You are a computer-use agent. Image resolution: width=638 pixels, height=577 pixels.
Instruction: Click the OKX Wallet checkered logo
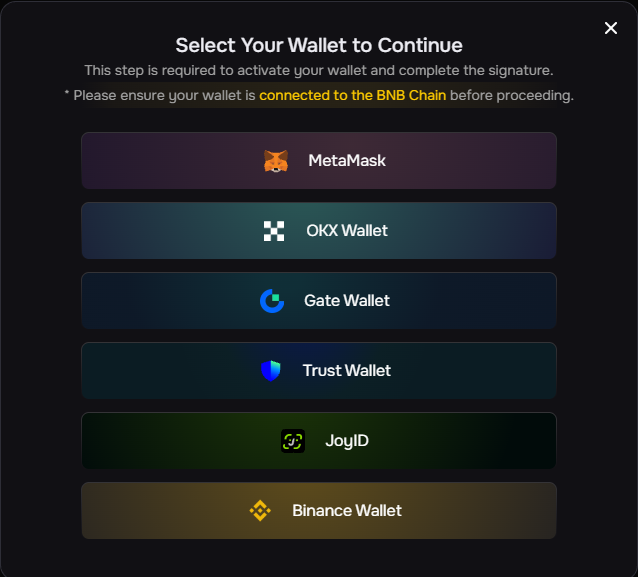(274, 231)
